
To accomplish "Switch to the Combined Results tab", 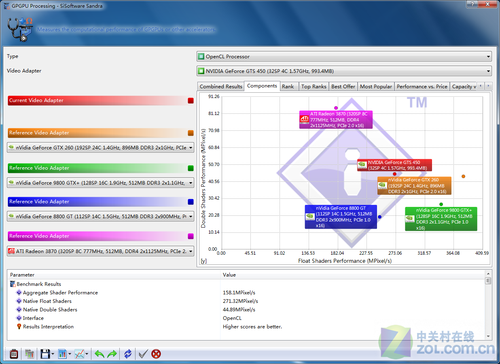I will (x=221, y=86).
